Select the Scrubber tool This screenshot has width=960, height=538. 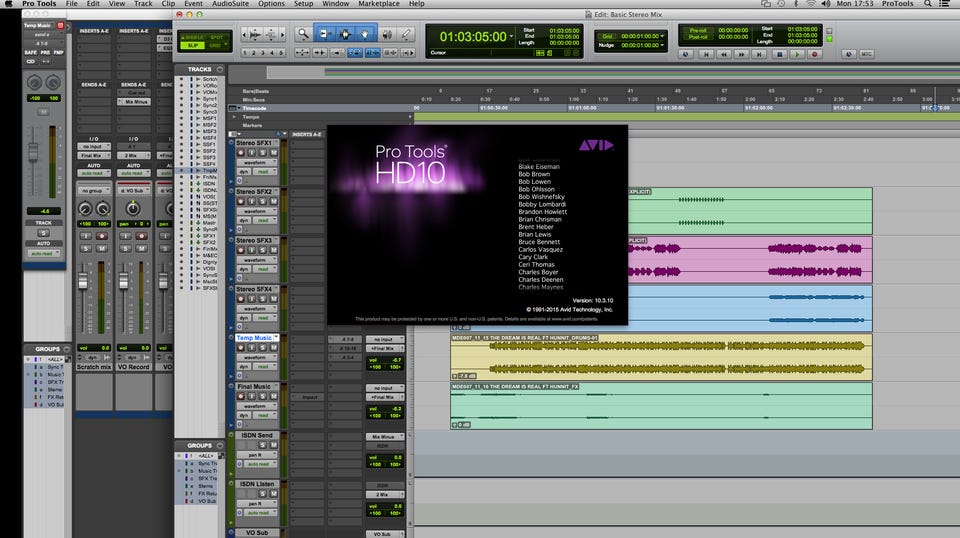click(386, 34)
